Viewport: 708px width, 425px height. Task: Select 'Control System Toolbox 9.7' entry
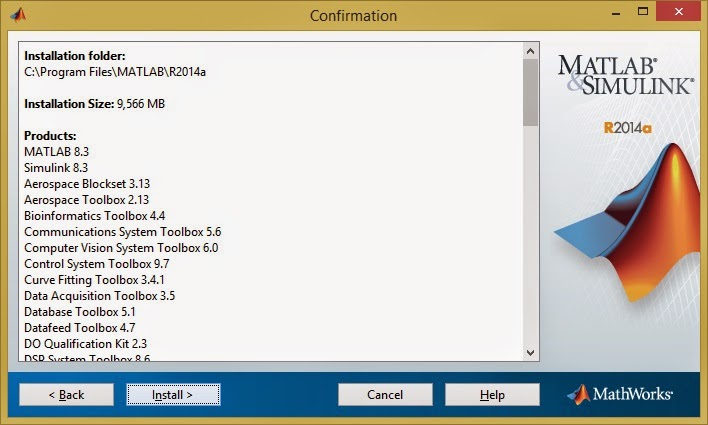coord(97,264)
